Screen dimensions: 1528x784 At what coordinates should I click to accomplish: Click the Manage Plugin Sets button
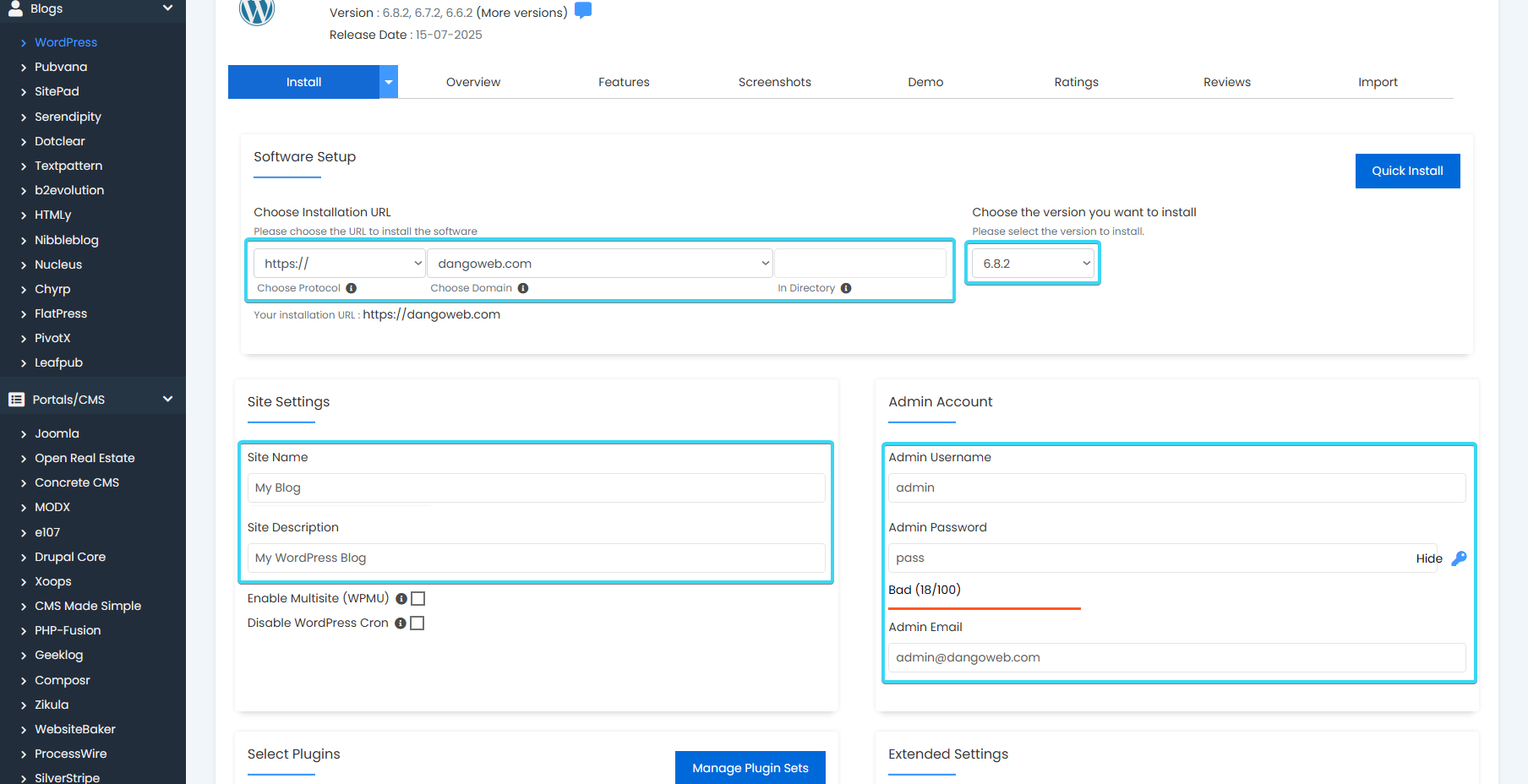tap(750, 768)
